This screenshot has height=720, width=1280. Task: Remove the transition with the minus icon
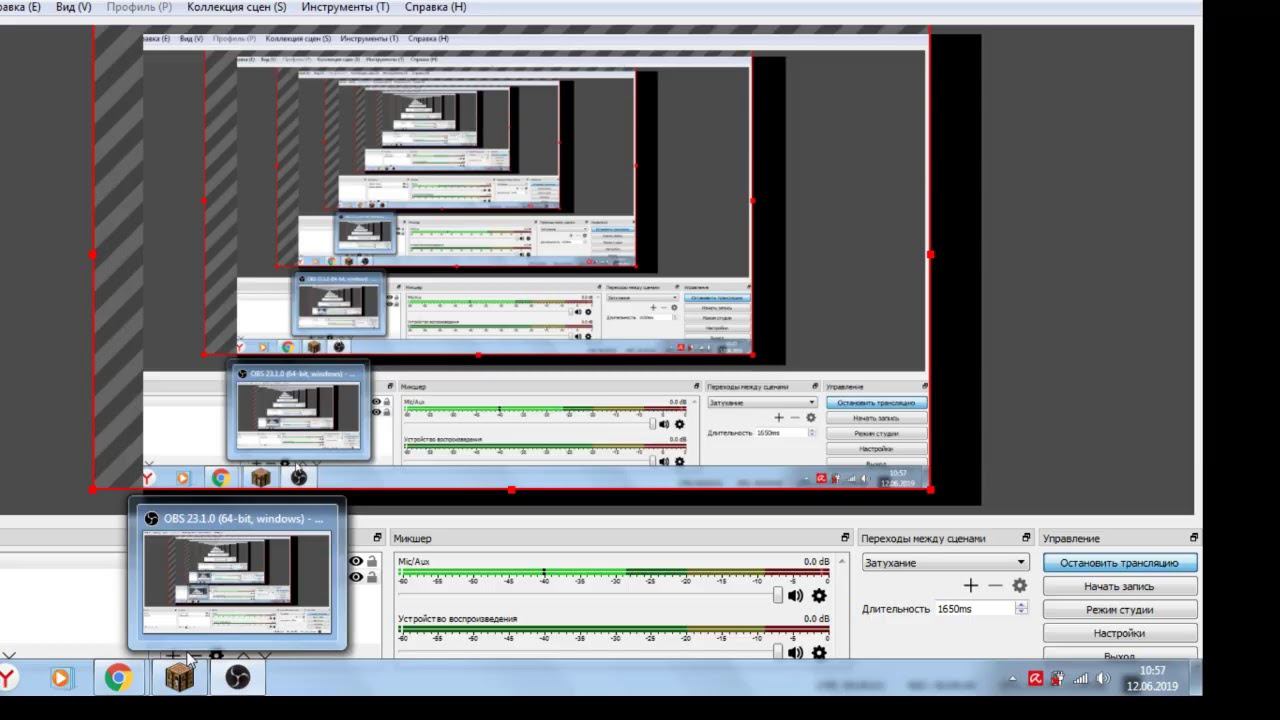click(x=995, y=585)
